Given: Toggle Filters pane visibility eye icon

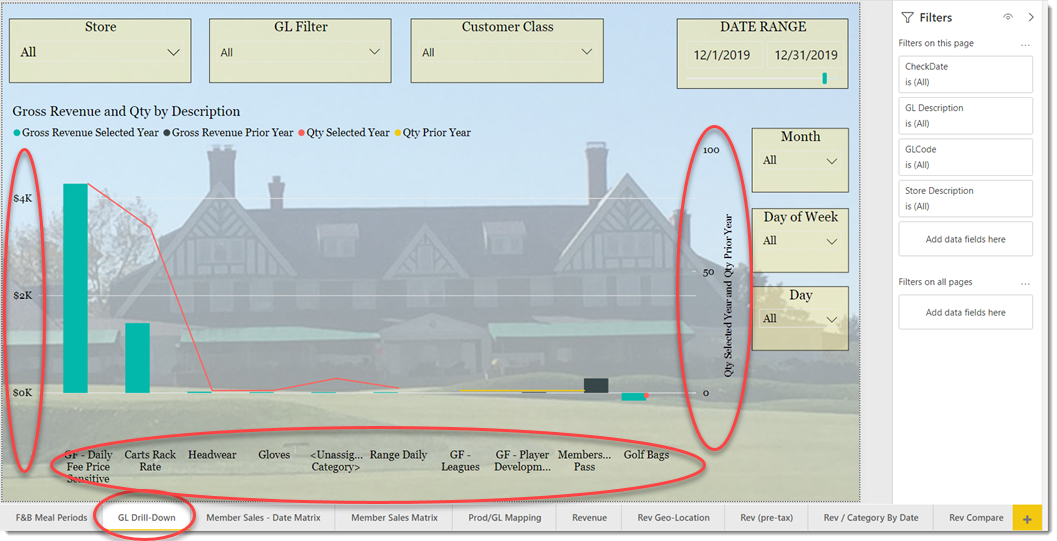Looking at the screenshot, I should tap(1007, 17).
